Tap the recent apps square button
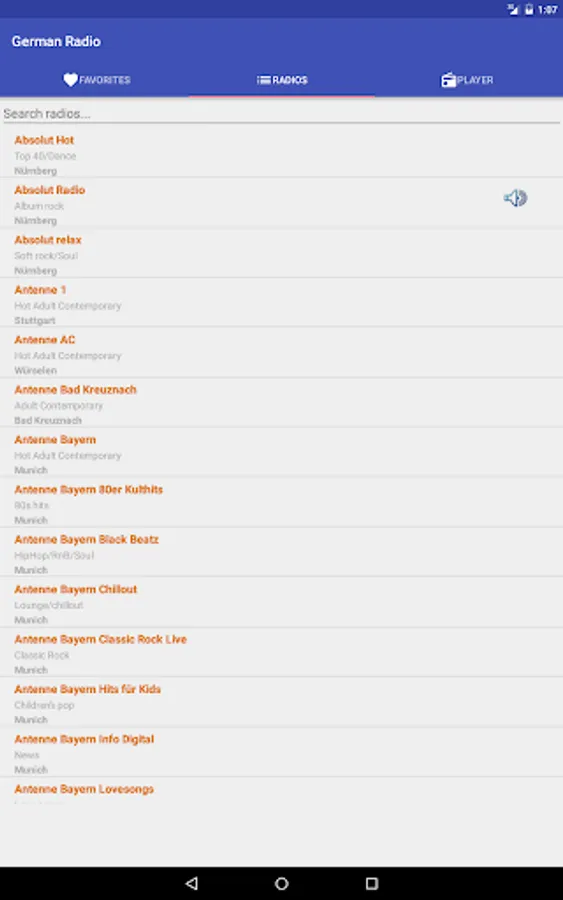The width and height of the screenshot is (563, 900). [372, 883]
